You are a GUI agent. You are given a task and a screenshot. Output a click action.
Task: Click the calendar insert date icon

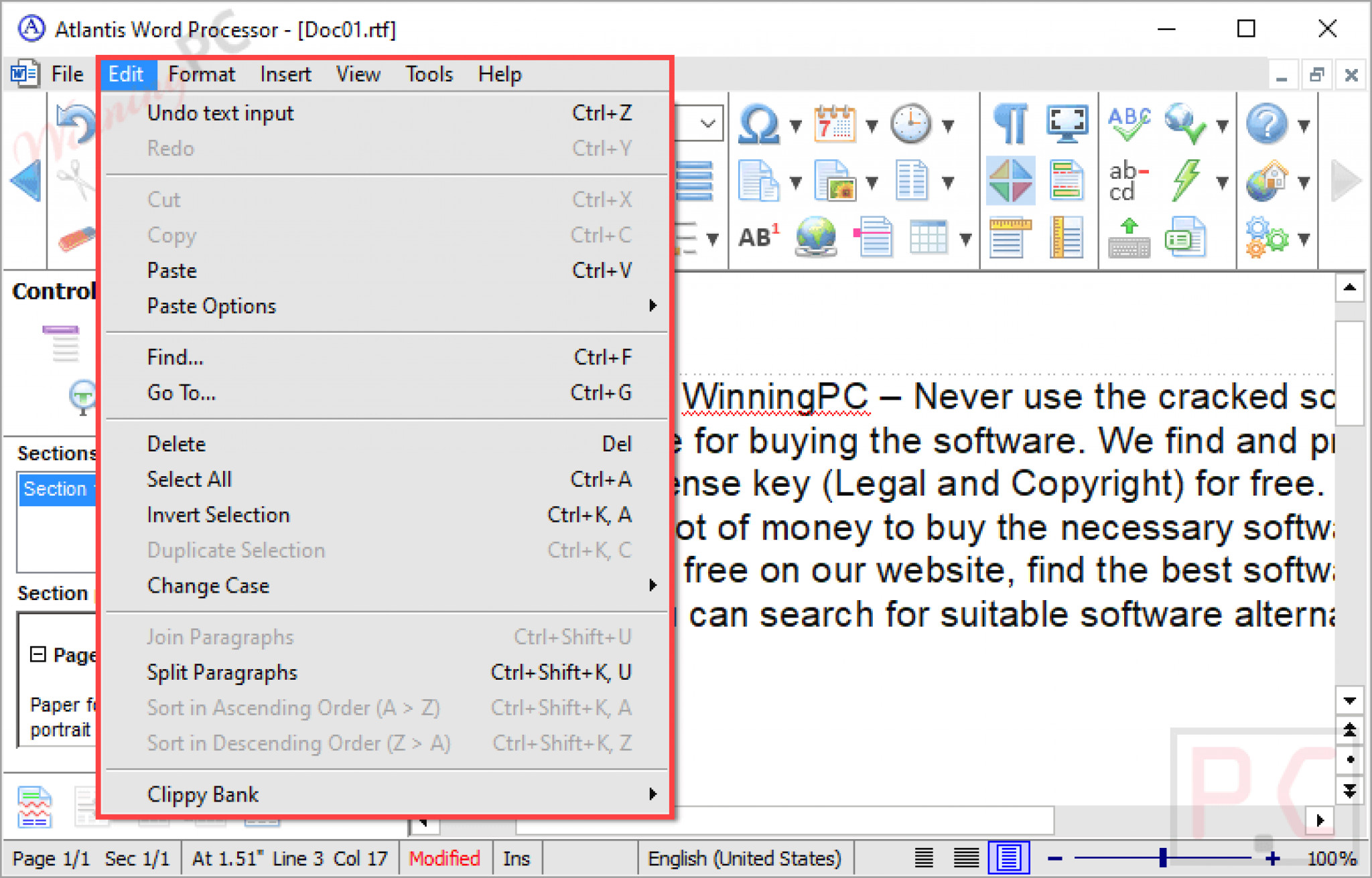pos(834,125)
